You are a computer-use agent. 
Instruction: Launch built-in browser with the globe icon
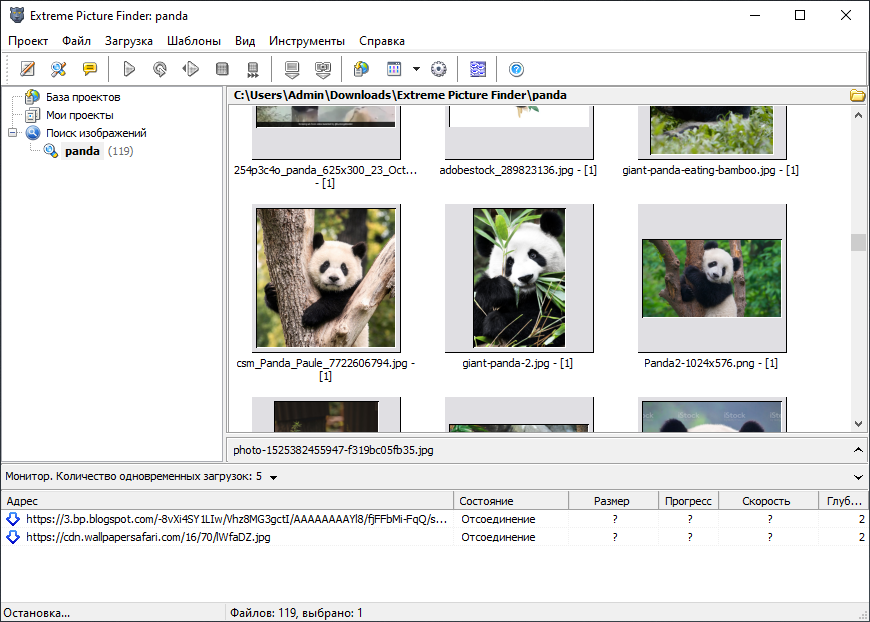pos(360,68)
